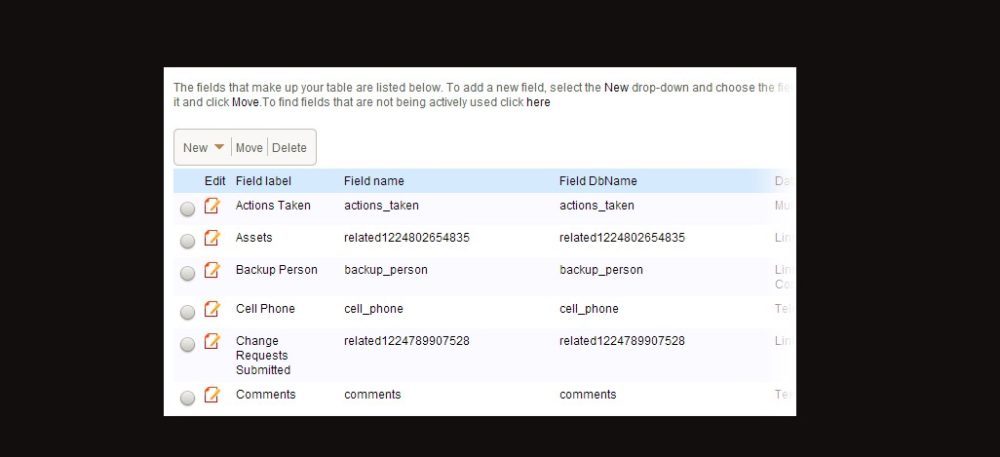Click the Cell Phone edit pencil icon
Viewport: 1000px width, 457px height.
(x=211, y=309)
